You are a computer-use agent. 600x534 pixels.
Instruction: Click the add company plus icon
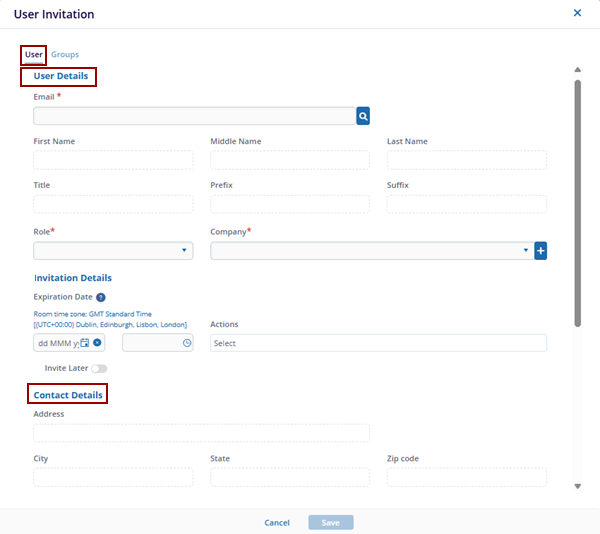[541, 251]
